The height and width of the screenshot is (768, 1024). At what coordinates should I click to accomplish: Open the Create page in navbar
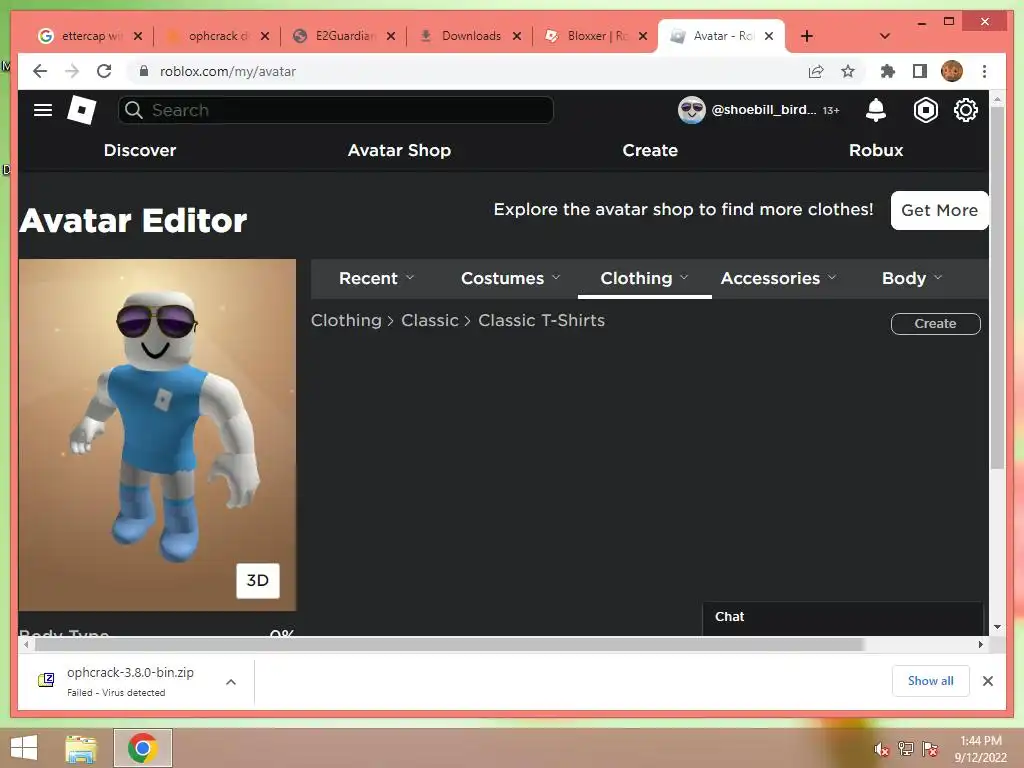pyautogui.click(x=650, y=150)
